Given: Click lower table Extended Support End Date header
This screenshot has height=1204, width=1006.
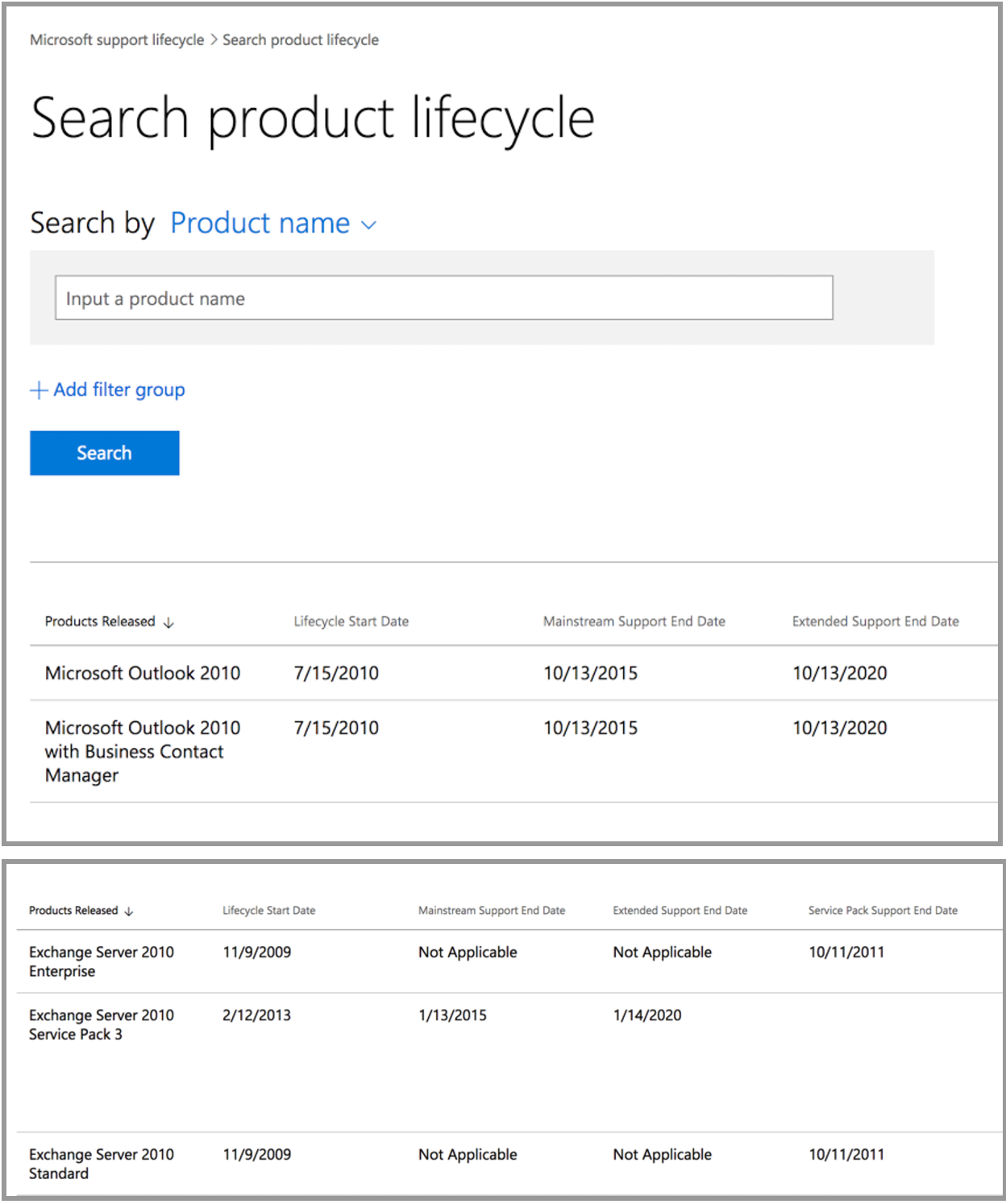Looking at the screenshot, I should pos(680,911).
